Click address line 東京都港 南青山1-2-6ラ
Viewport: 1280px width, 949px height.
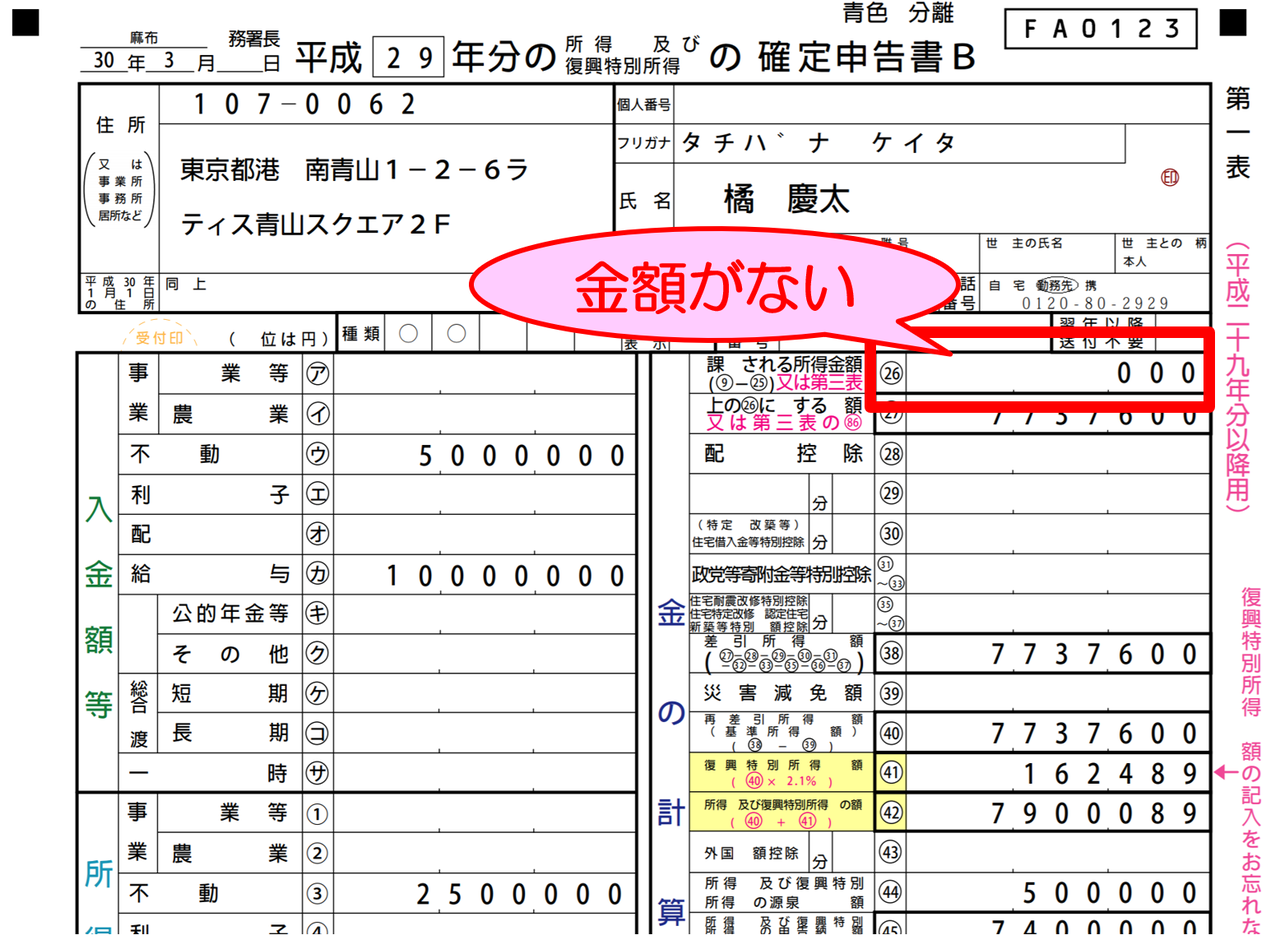(x=354, y=170)
